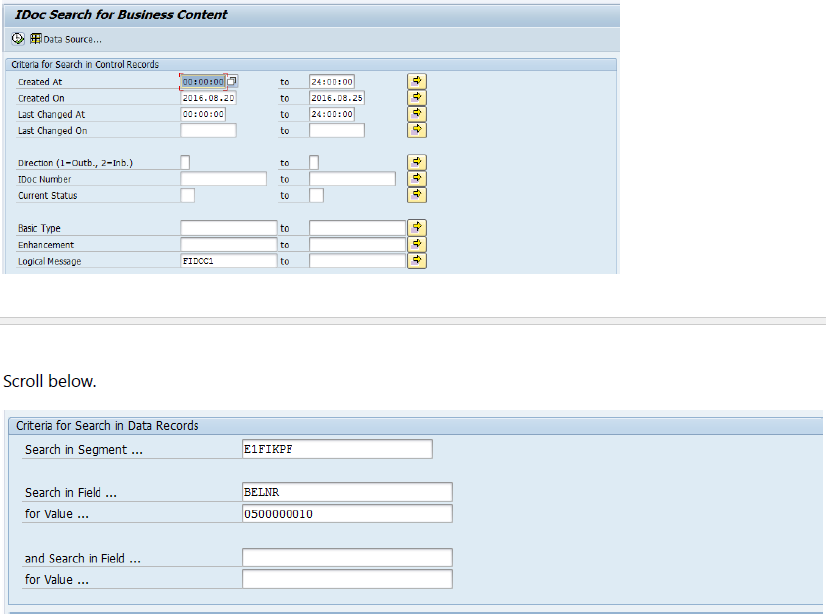This screenshot has width=826, height=616.
Task: Open multiple selection for Created On
Action: pyautogui.click(x=417, y=98)
